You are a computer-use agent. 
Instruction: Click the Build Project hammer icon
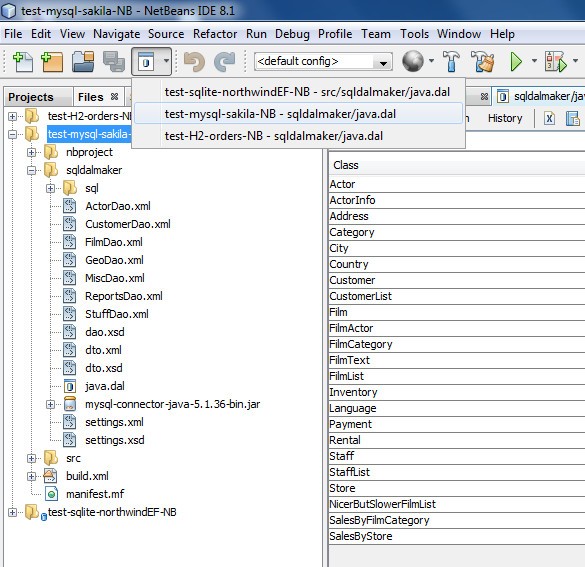(x=451, y=62)
